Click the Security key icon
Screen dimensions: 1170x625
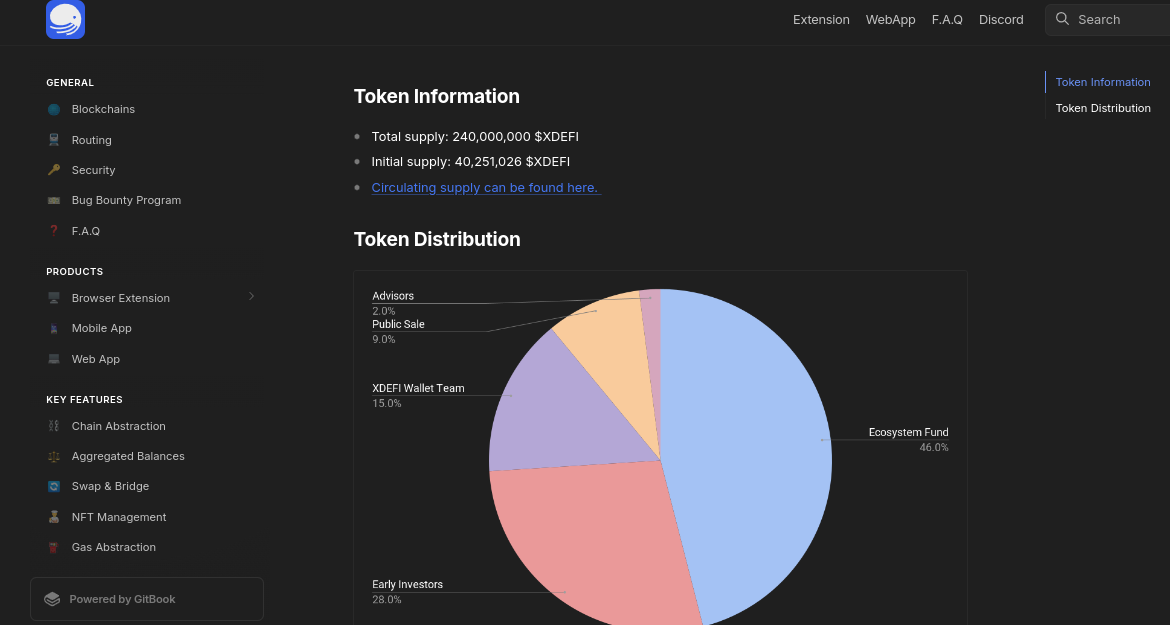[54, 170]
